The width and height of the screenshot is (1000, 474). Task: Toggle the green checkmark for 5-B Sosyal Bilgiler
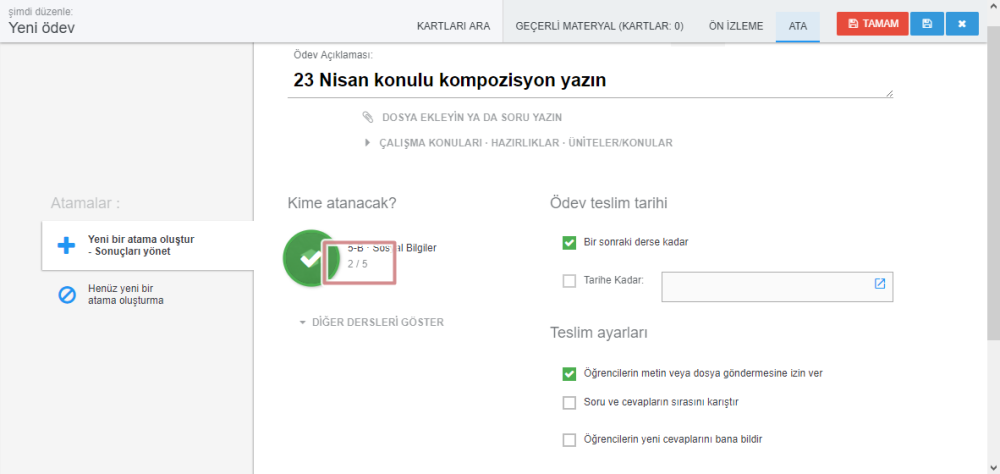click(x=311, y=258)
